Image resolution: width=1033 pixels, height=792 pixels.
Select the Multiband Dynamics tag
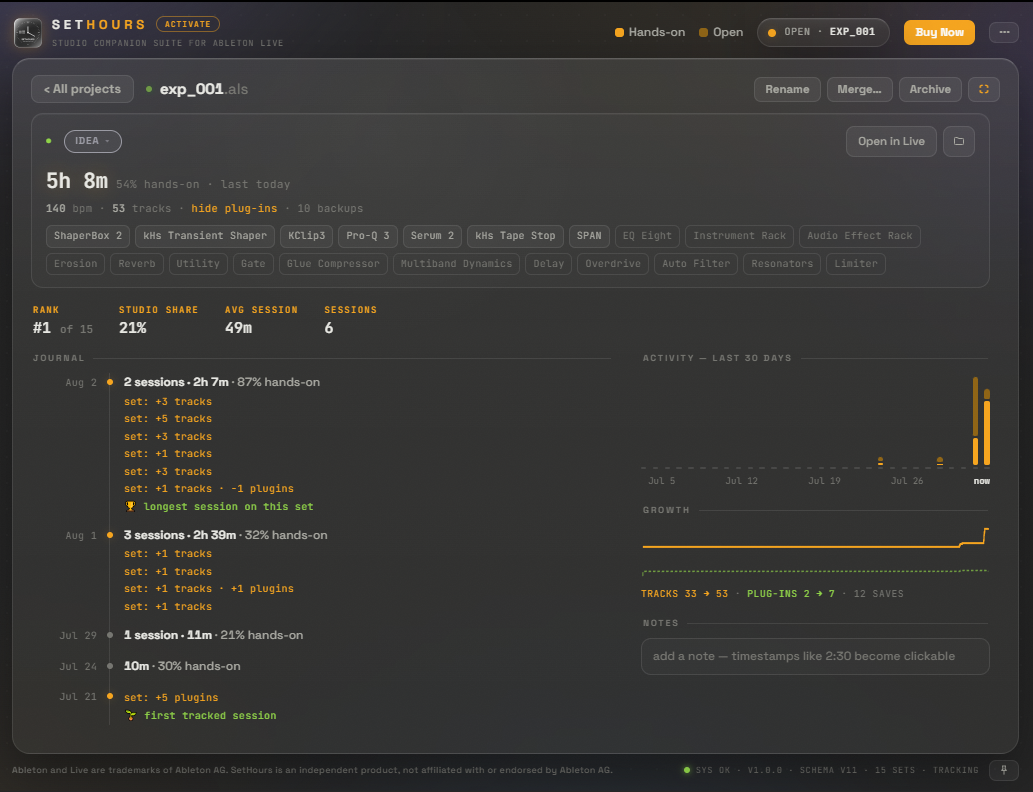(456, 264)
